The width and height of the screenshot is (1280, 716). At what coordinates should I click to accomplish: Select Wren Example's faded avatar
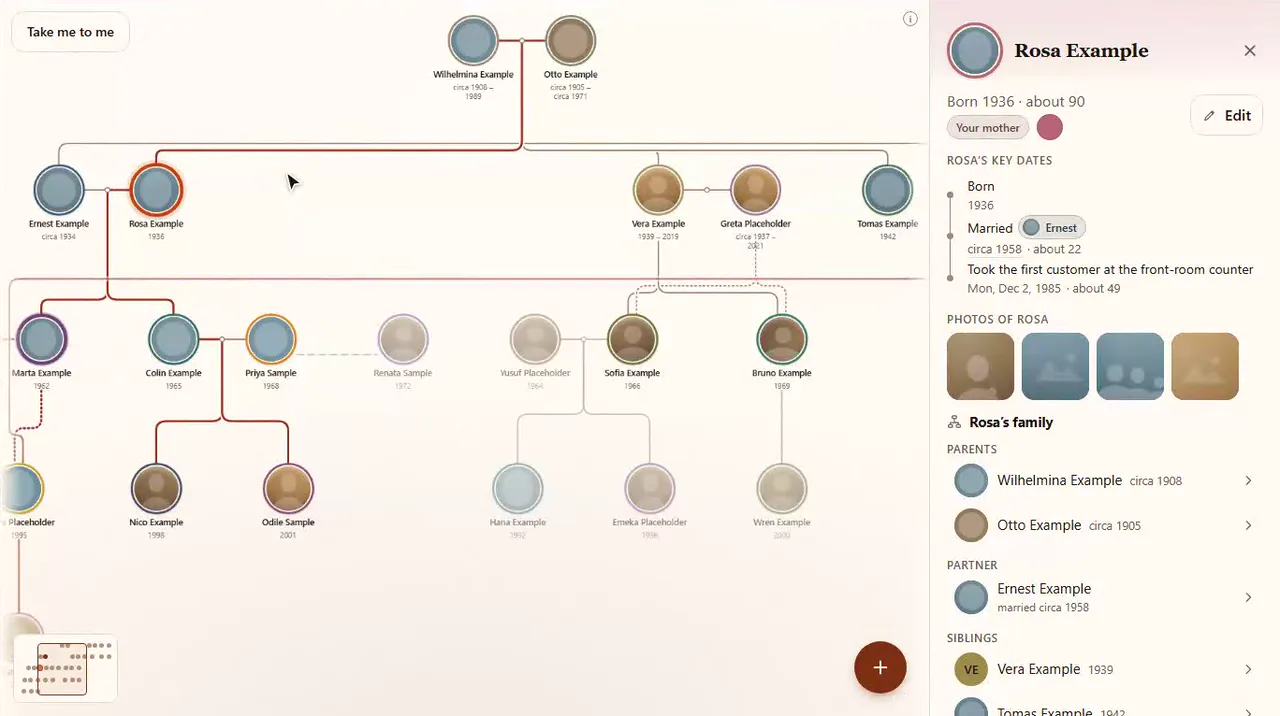click(781, 488)
